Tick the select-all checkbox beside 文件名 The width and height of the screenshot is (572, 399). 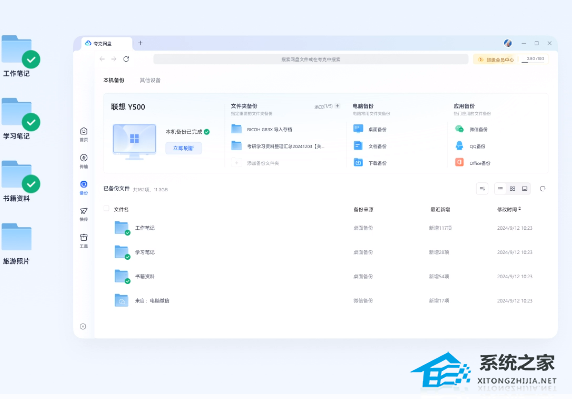point(106,209)
